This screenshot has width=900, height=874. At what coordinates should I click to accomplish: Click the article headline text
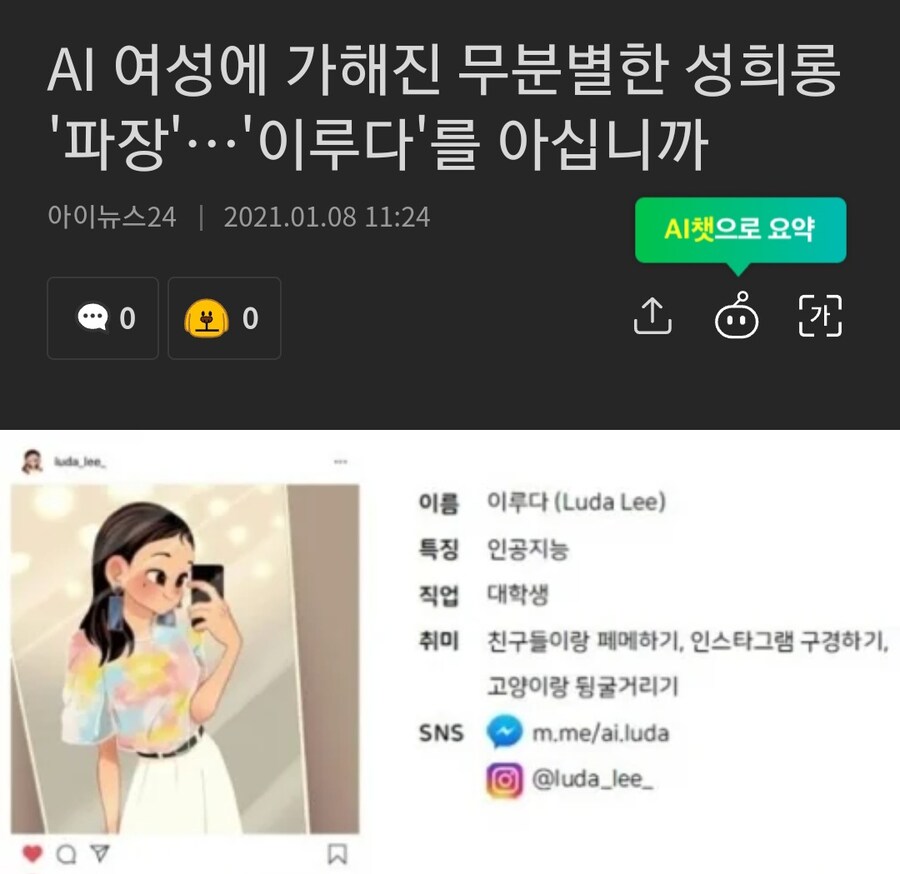click(444, 107)
